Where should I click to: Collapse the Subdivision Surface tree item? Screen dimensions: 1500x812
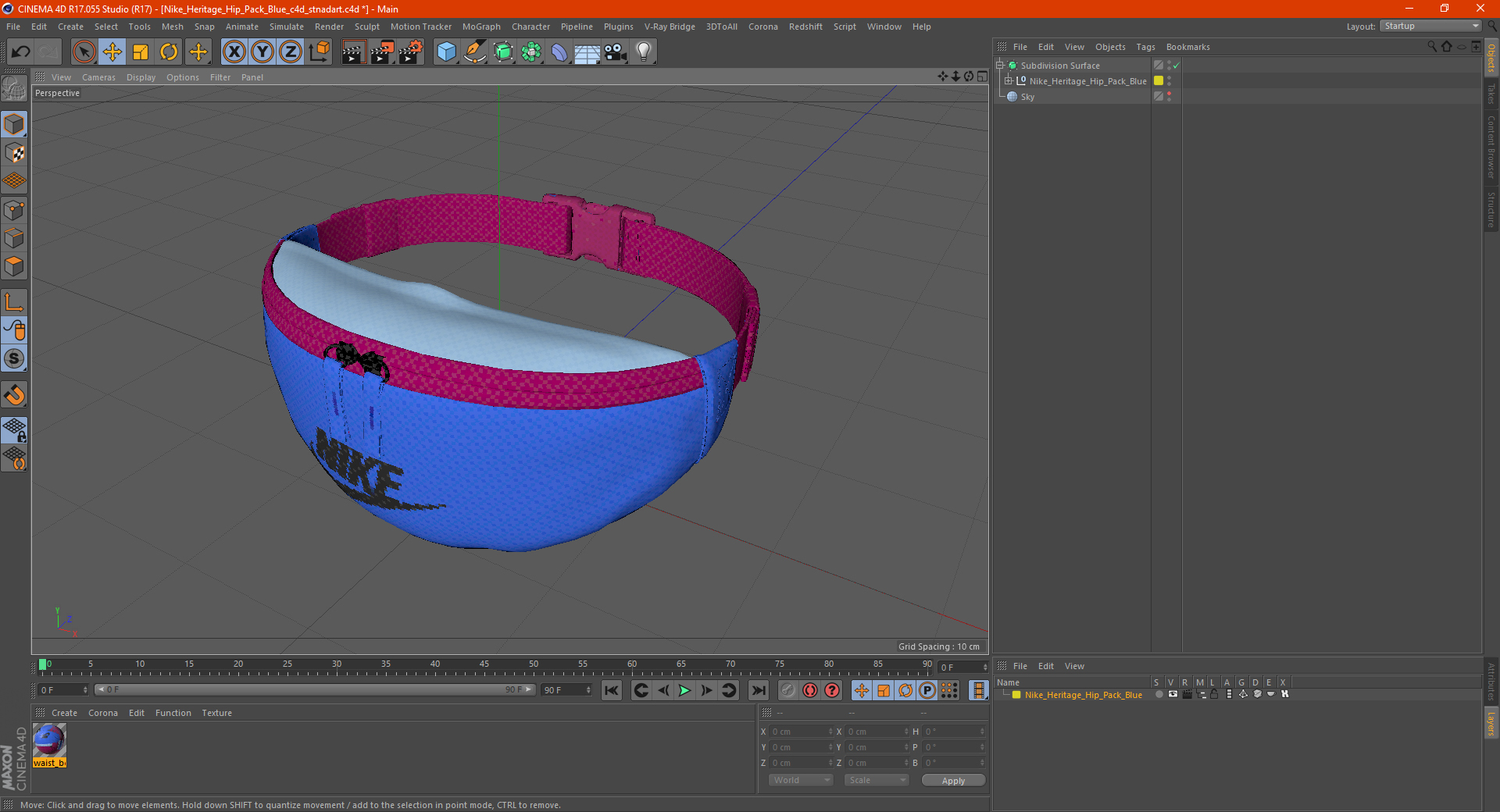point(1000,66)
